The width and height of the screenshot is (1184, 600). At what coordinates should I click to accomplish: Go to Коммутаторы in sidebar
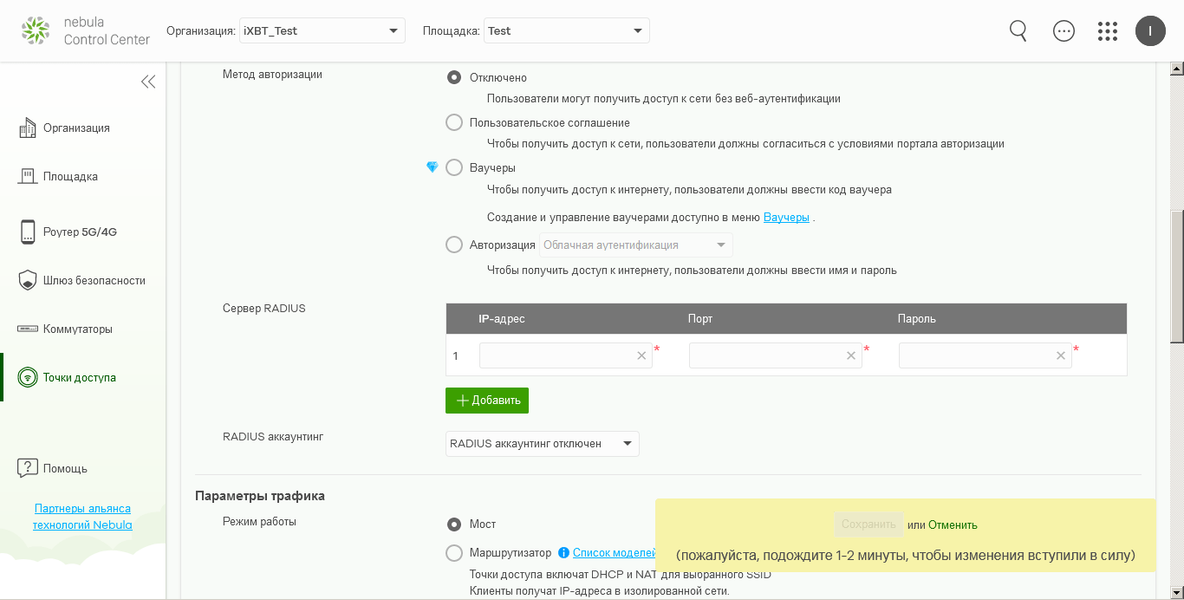click(77, 329)
